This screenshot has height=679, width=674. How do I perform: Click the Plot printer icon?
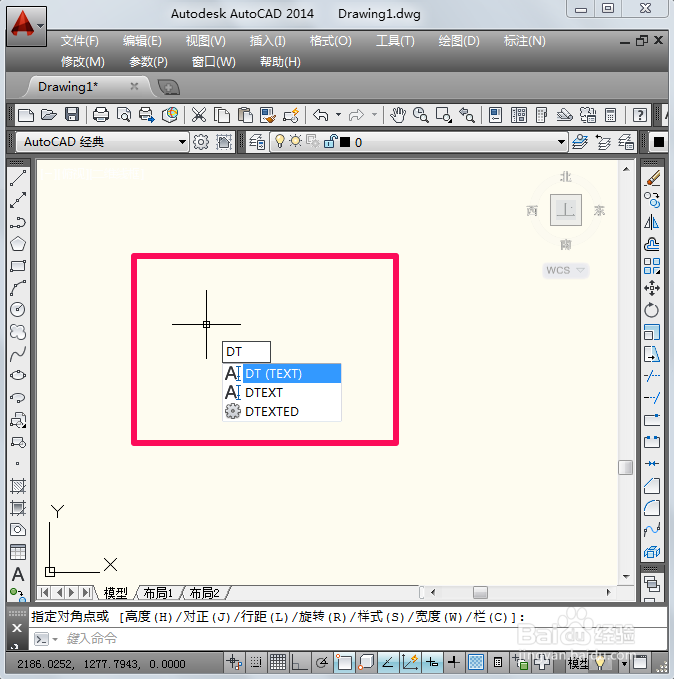(100, 115)
